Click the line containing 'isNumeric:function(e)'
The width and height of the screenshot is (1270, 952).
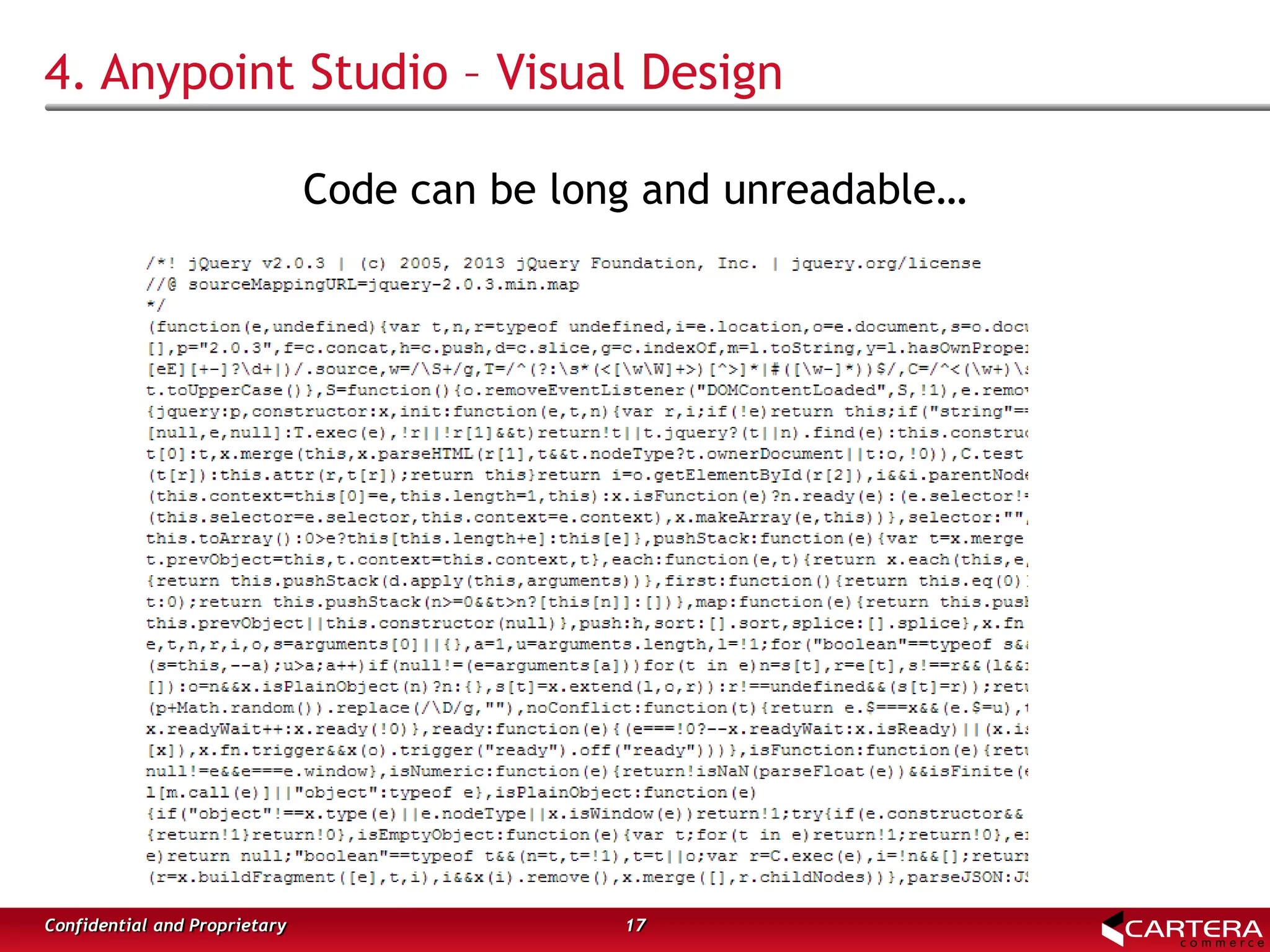point(587,772)
